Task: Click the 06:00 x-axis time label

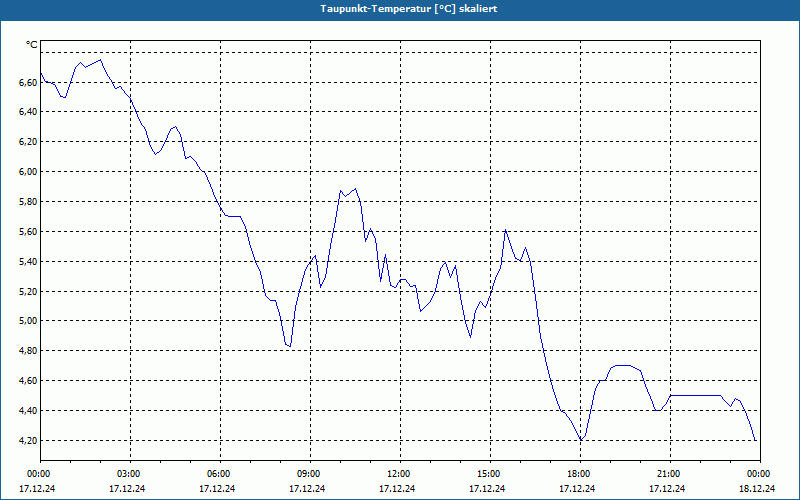Action: (217, 474)
